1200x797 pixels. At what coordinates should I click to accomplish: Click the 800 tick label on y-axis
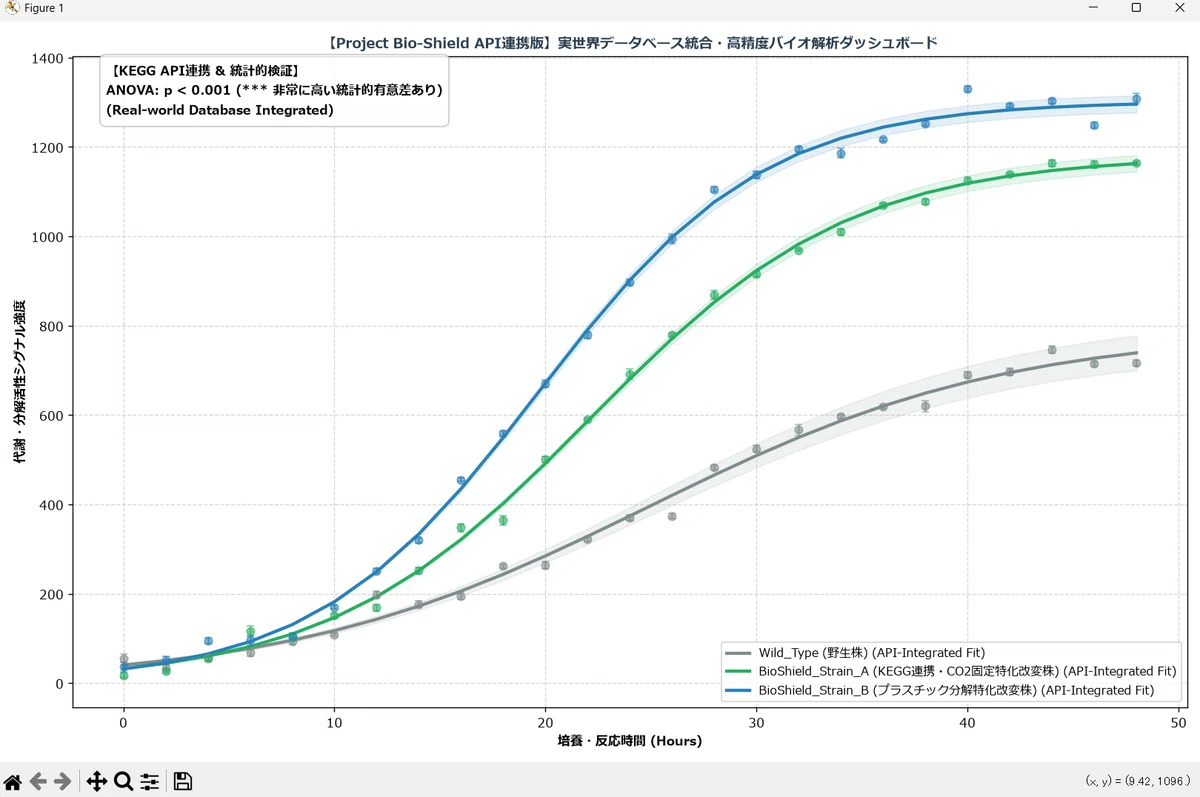coord(54,327)
